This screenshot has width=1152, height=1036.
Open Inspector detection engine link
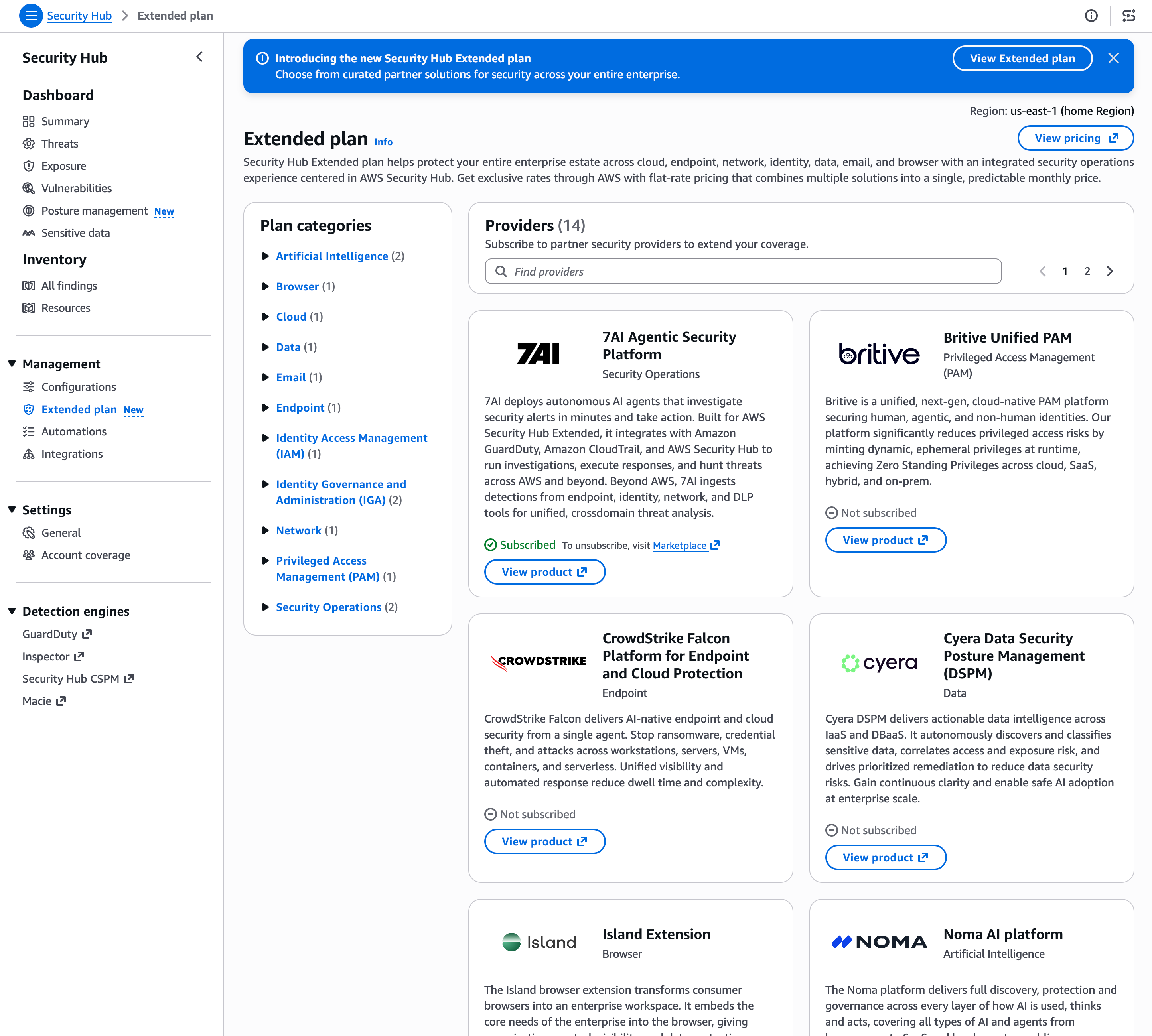[53, 656]
